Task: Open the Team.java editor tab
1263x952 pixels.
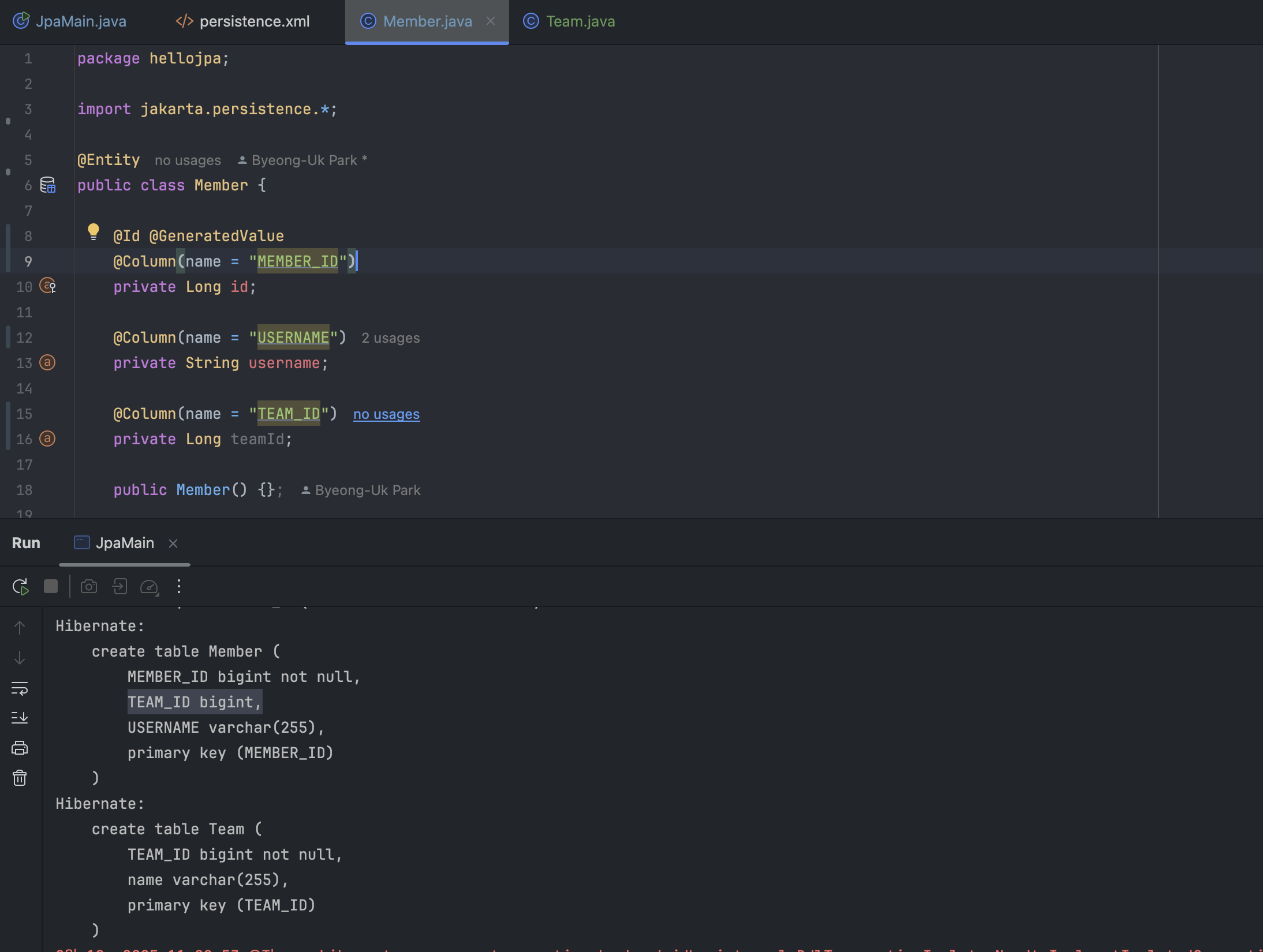Action: 569,21
